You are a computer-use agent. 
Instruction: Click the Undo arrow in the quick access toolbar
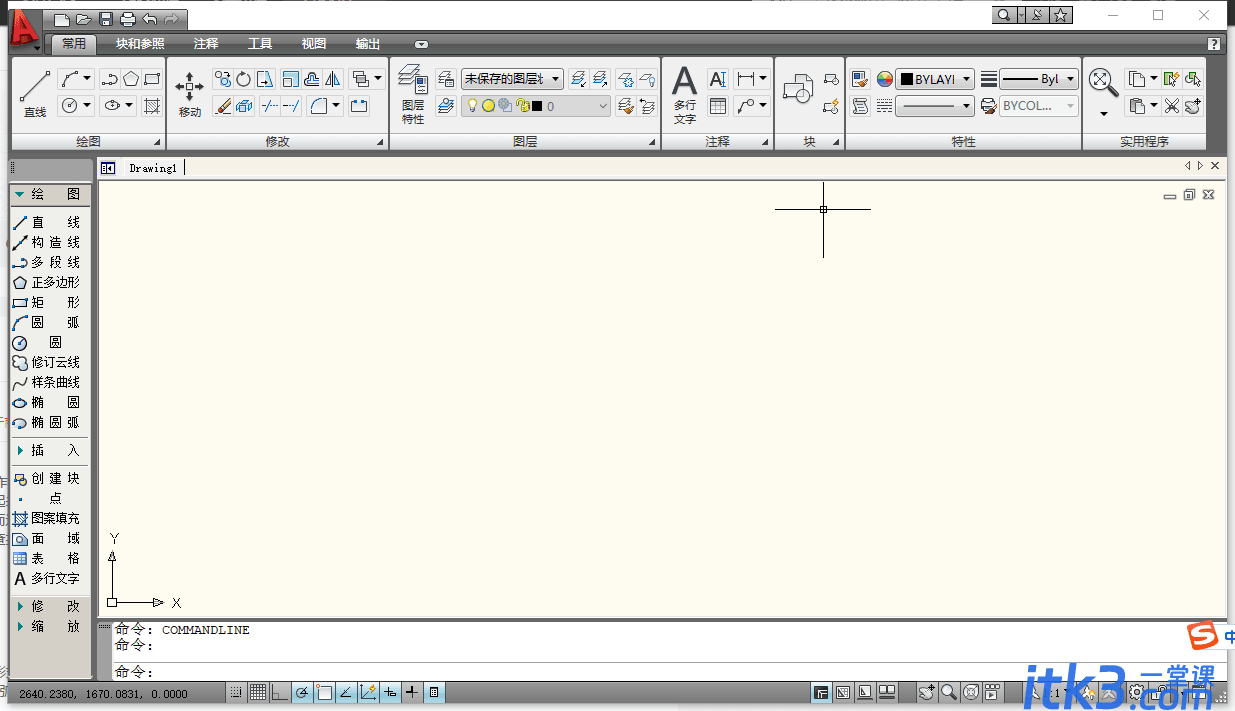click(x=150, y=19)
